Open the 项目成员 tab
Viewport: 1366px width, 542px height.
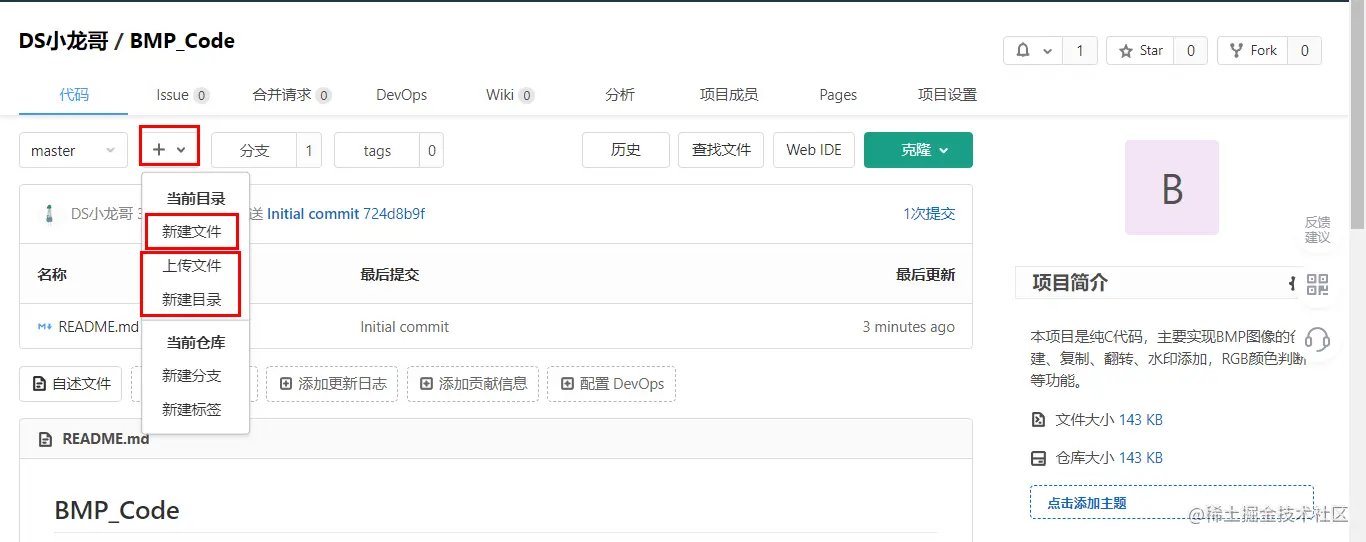tap(729, 95)
